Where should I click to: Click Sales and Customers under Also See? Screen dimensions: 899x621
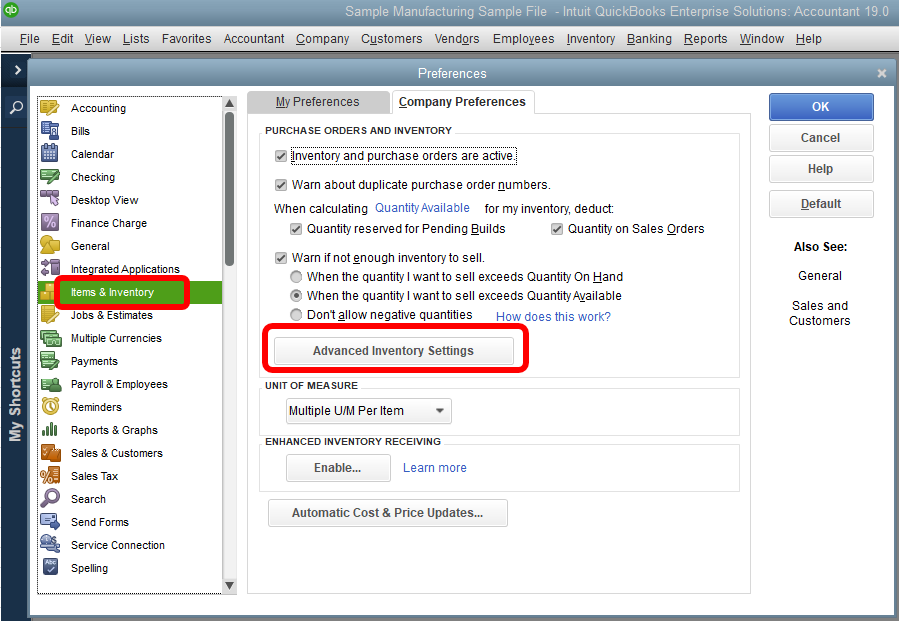click(820, 313)
